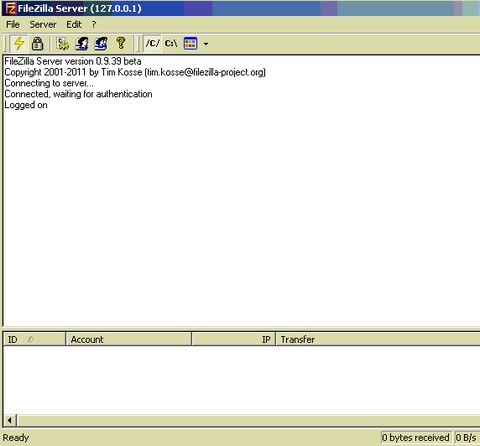Open server settings gear icon

click(x=62, y=44)
